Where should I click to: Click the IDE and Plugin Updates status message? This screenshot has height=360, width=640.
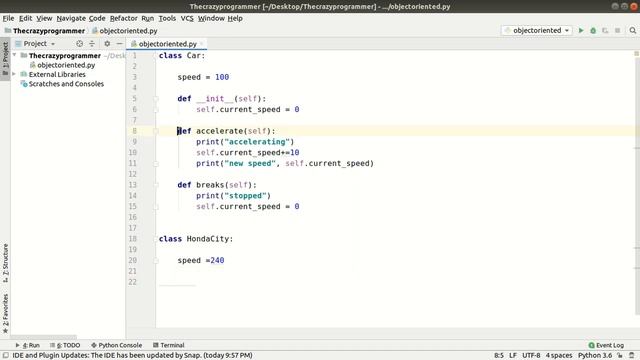click(x=132, y=356)
